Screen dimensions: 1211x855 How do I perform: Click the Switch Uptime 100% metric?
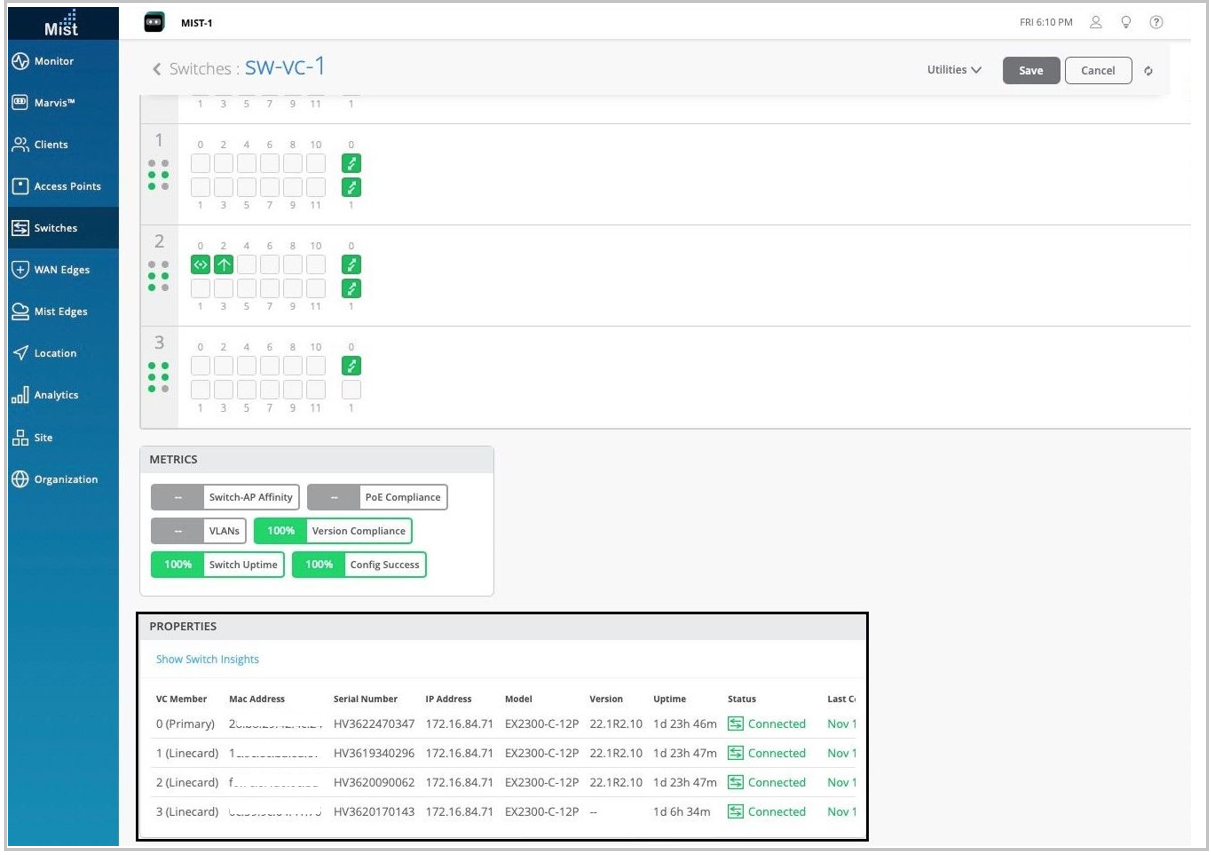click(x=218, y=565)
